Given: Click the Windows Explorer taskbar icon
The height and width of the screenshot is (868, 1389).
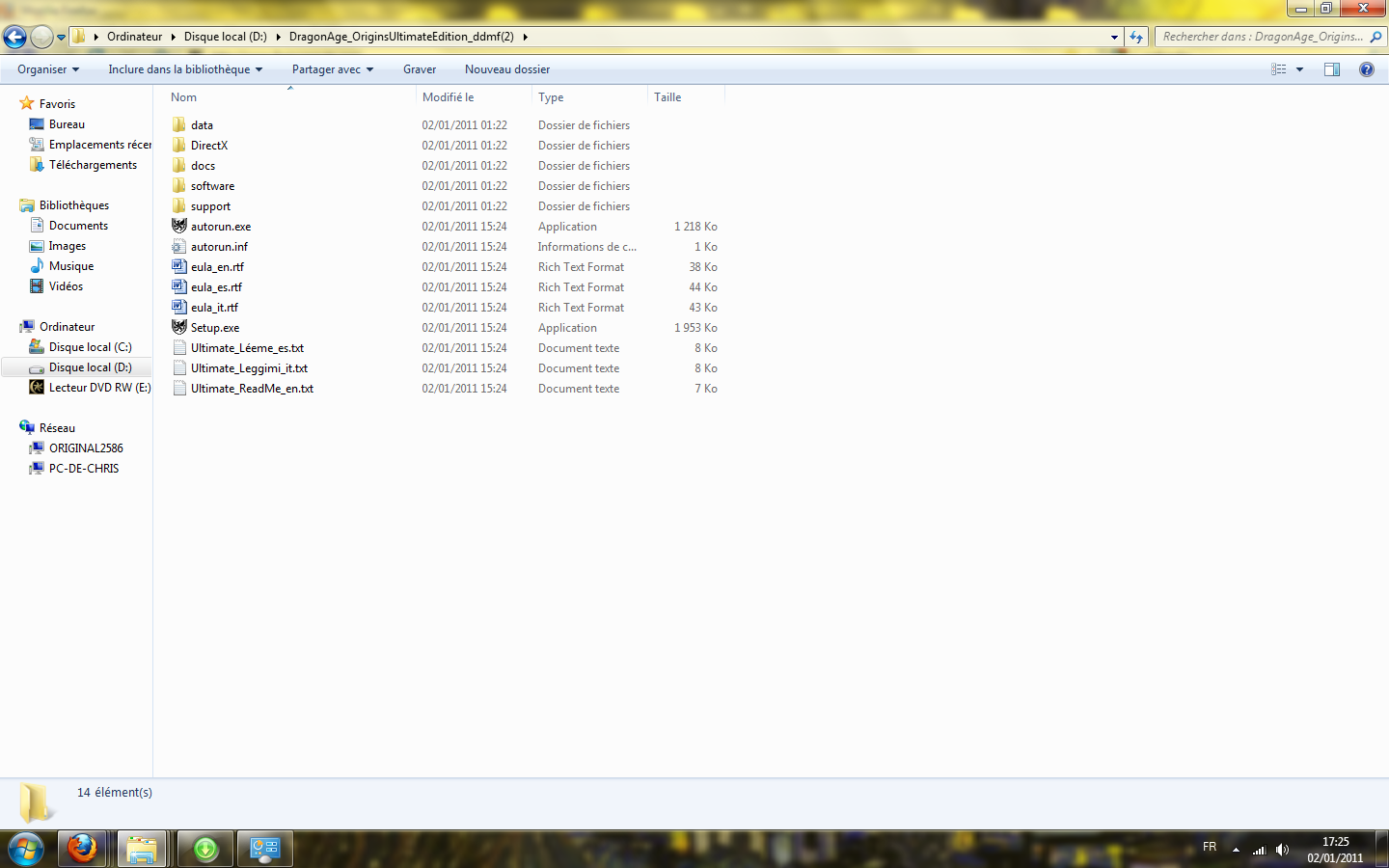Looking at the screenshot, I should pos(142,849).
